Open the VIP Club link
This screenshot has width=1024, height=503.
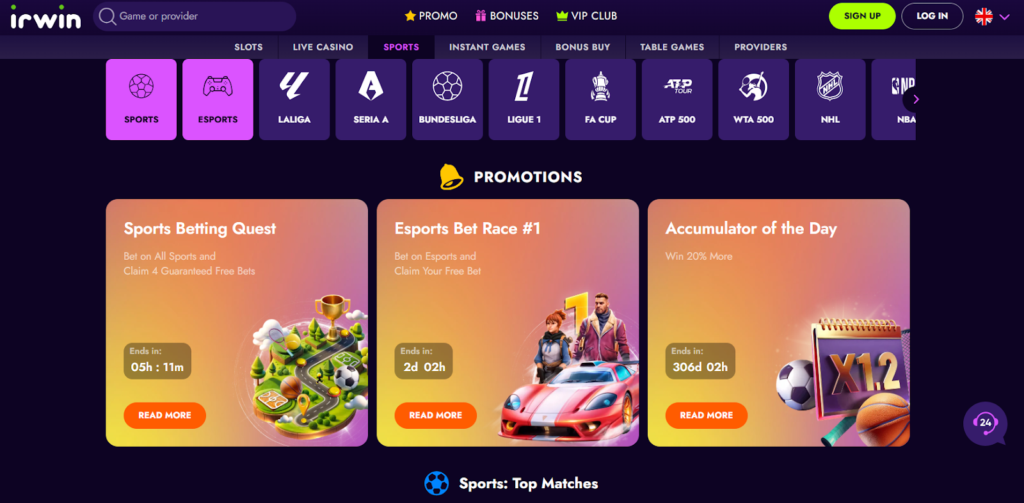click(586, 16)
